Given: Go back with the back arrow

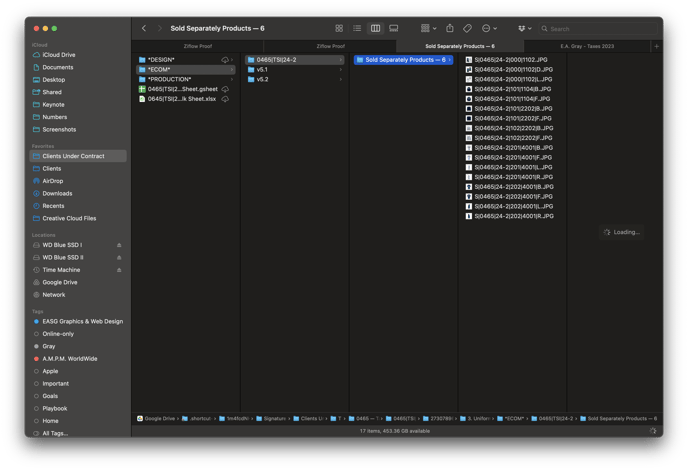Looking at the screenshot, I should tap(144, 29).
